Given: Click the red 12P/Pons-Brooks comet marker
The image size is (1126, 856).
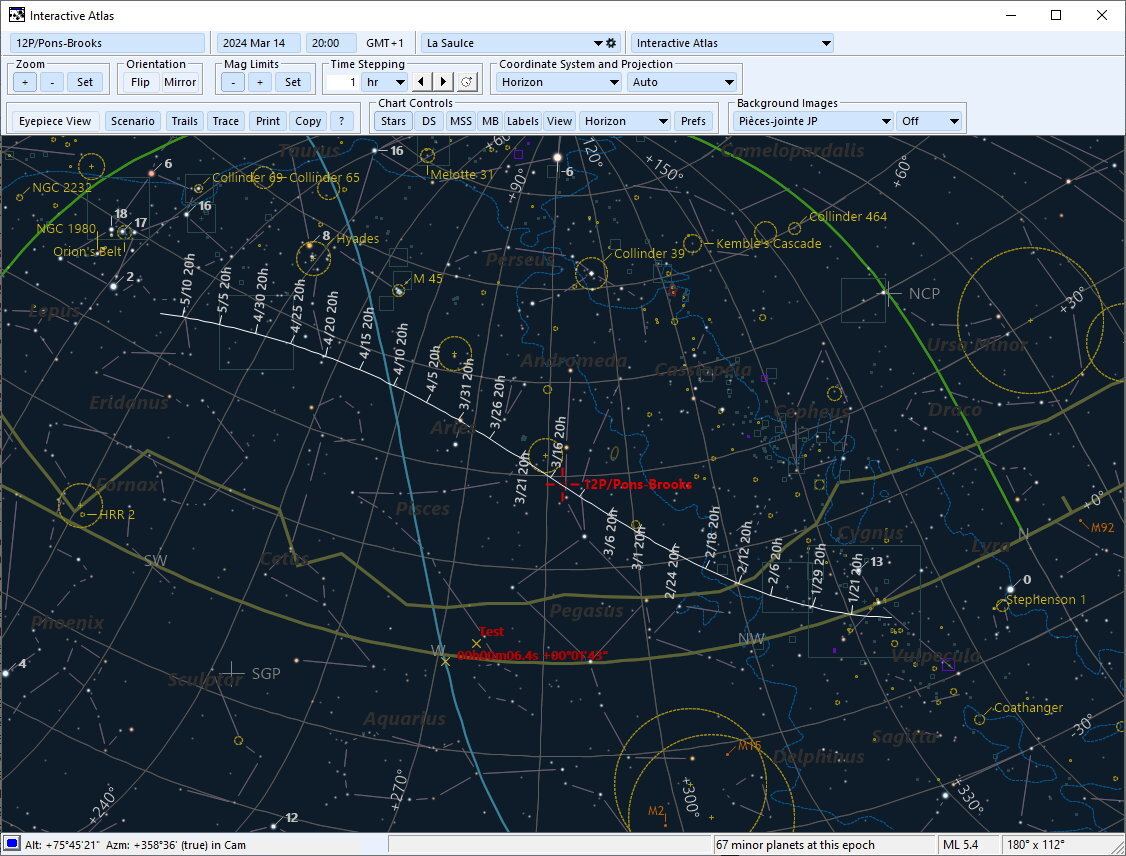Looking at the screenshot, I should coord(562,484).
